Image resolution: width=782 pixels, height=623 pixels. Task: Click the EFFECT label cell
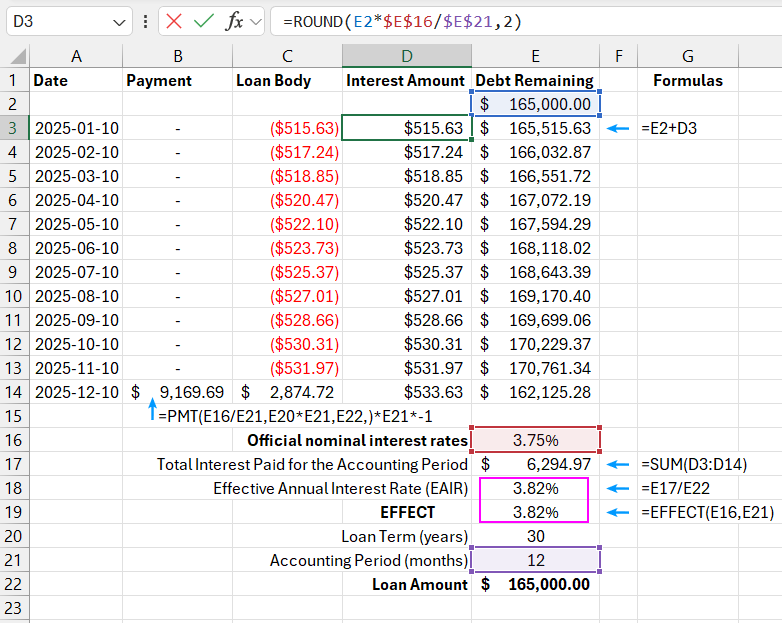407,512
